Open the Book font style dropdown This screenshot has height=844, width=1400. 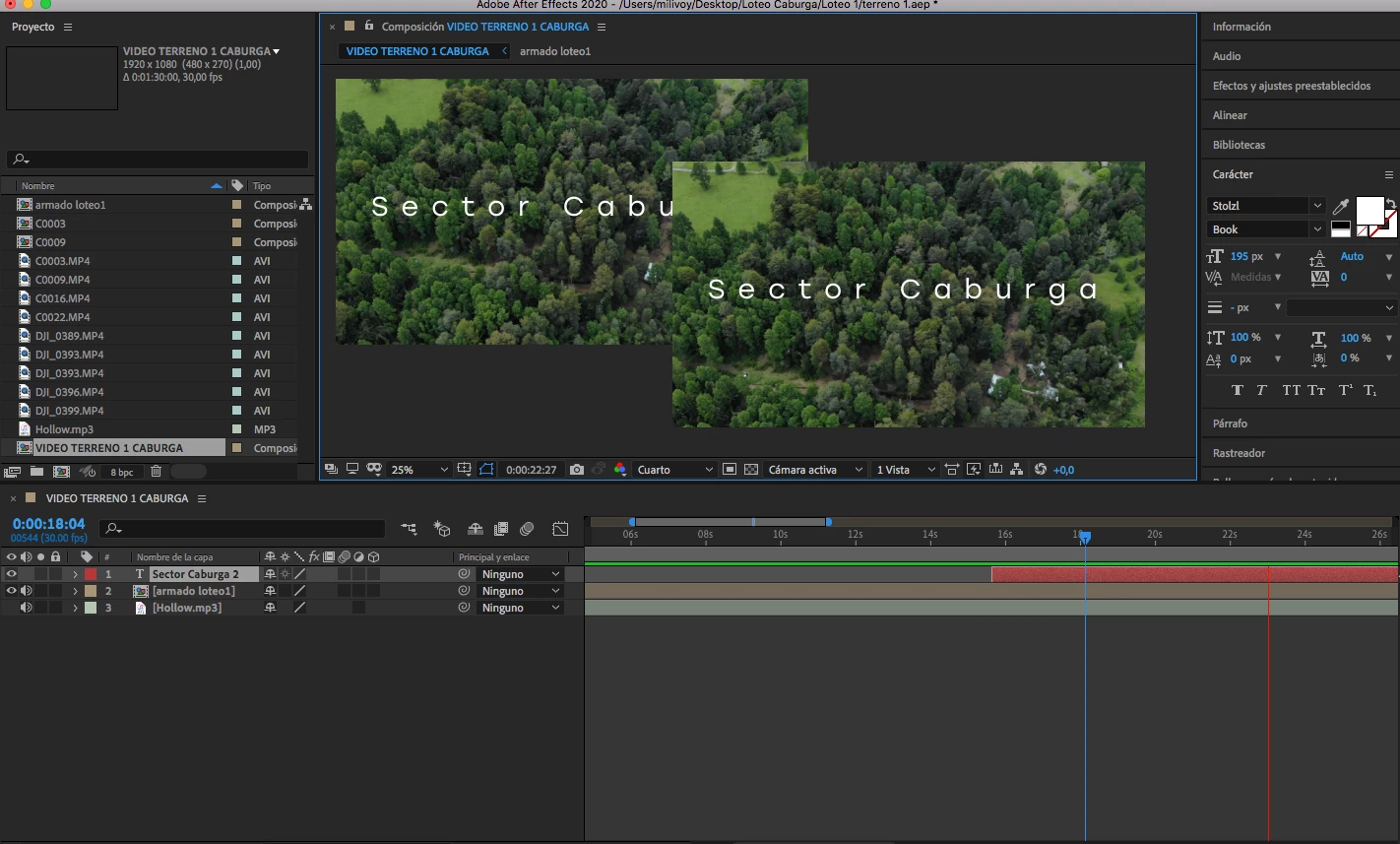1266,229
